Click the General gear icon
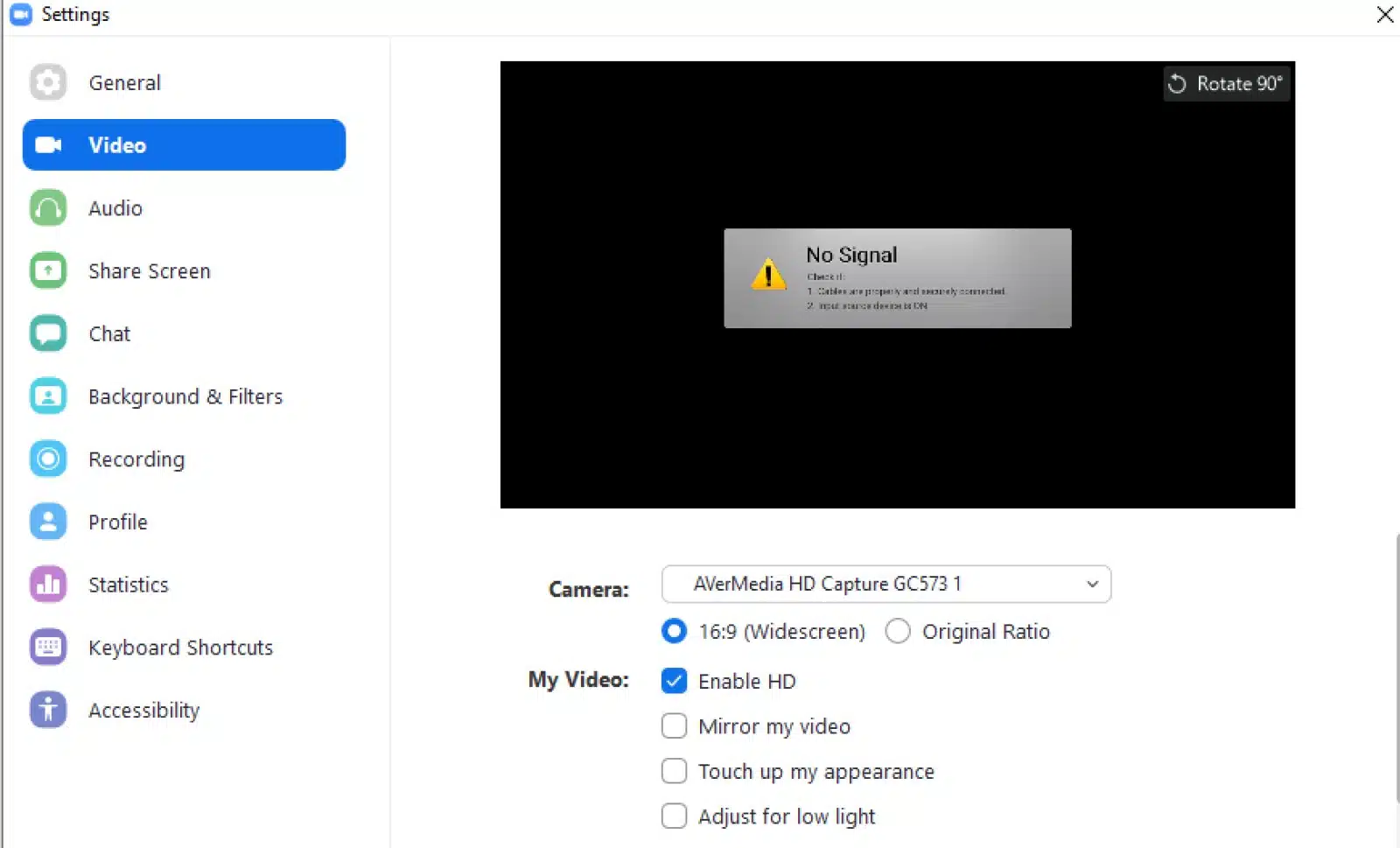The width and height of the screenshot is (1400, 848). [48, 83]
